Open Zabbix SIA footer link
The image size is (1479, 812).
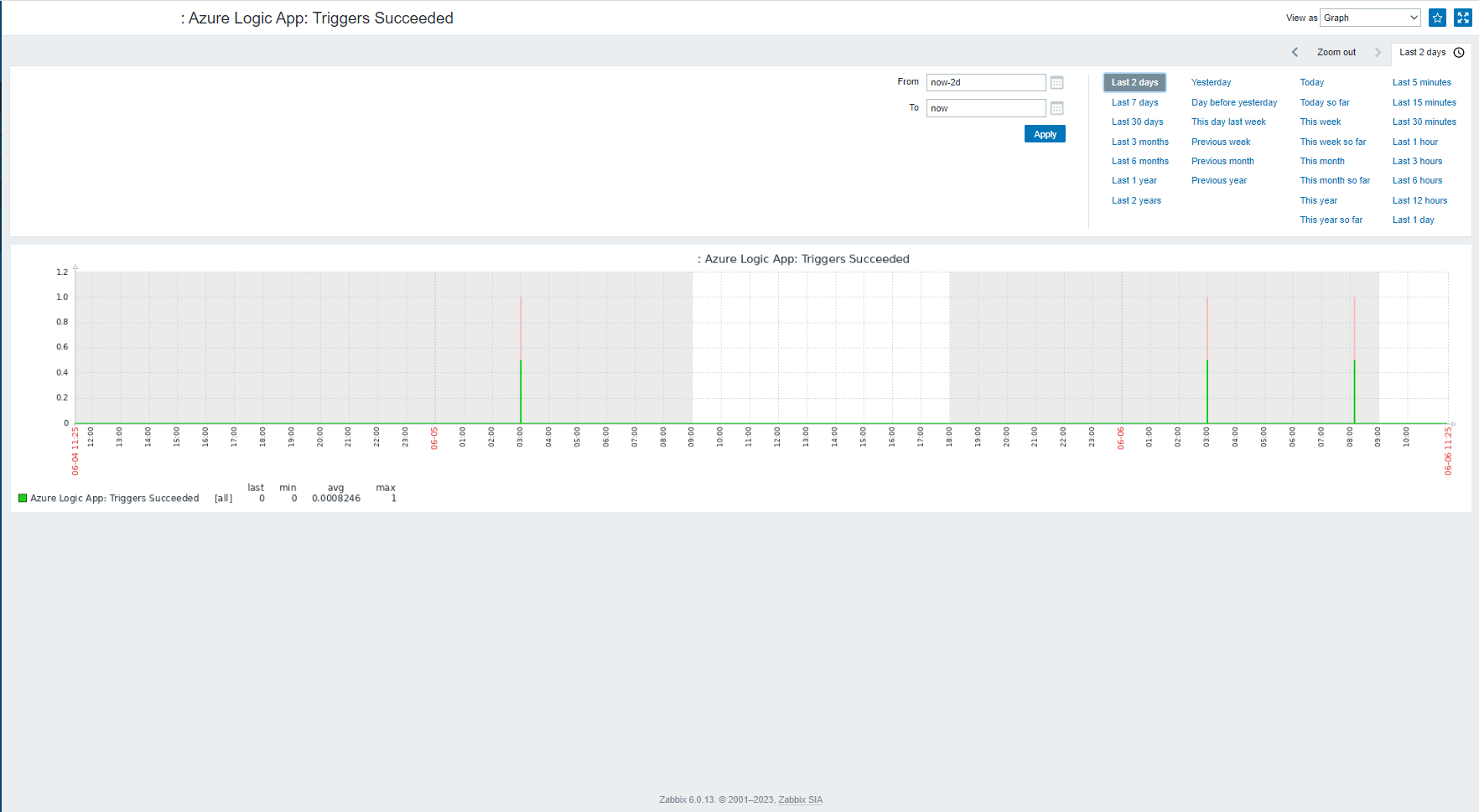click(x=800, y=799)
